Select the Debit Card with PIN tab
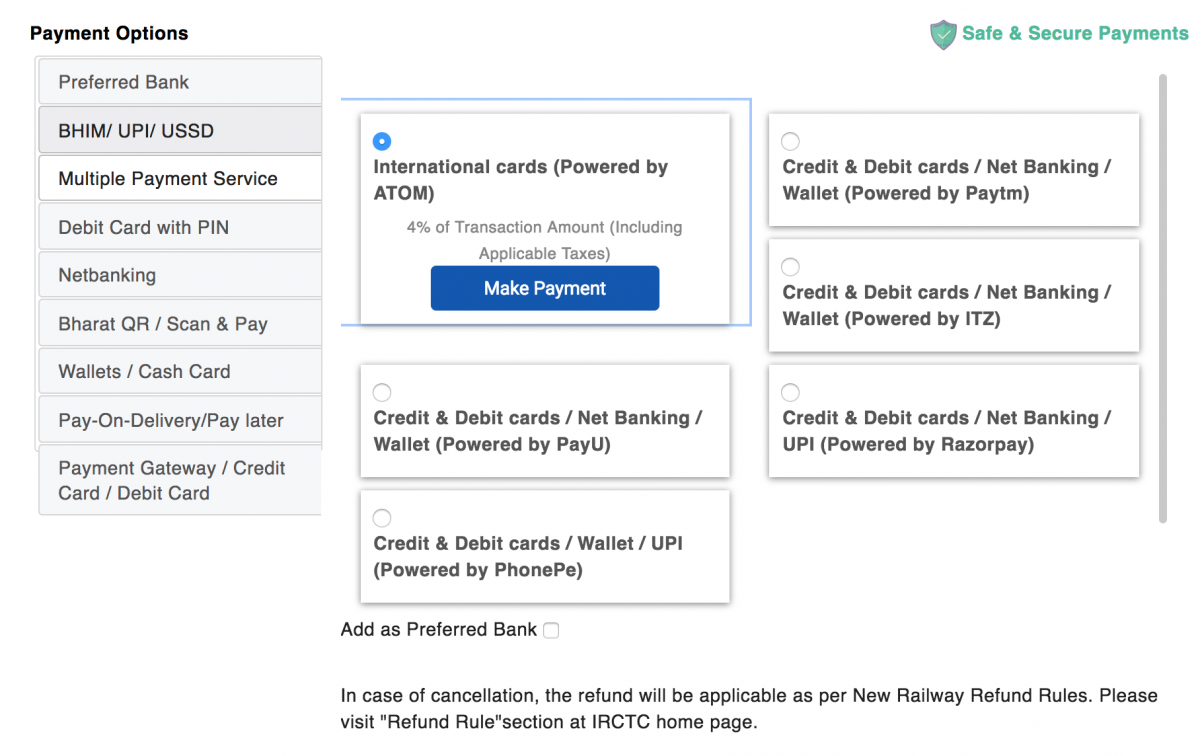Screen dimensions: 1200x756 [180, 227]
